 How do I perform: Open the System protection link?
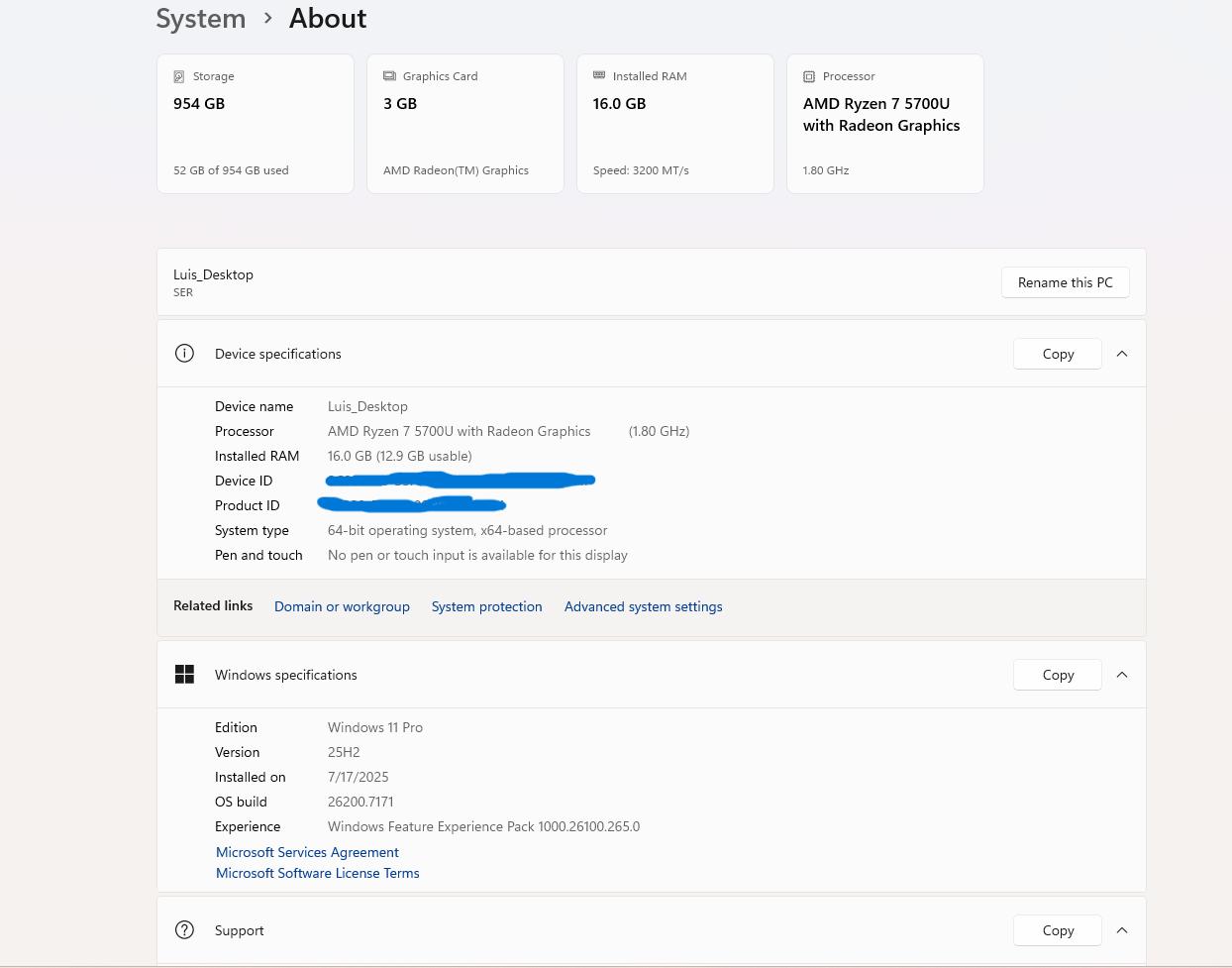click(486, 606)
